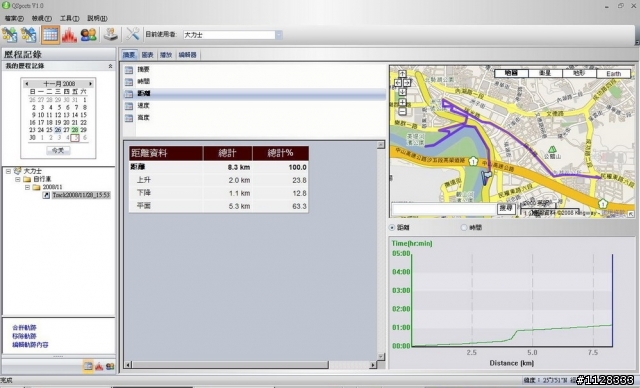Select date 26 in the calendar
Screen dimensions: 640x388
58,130
